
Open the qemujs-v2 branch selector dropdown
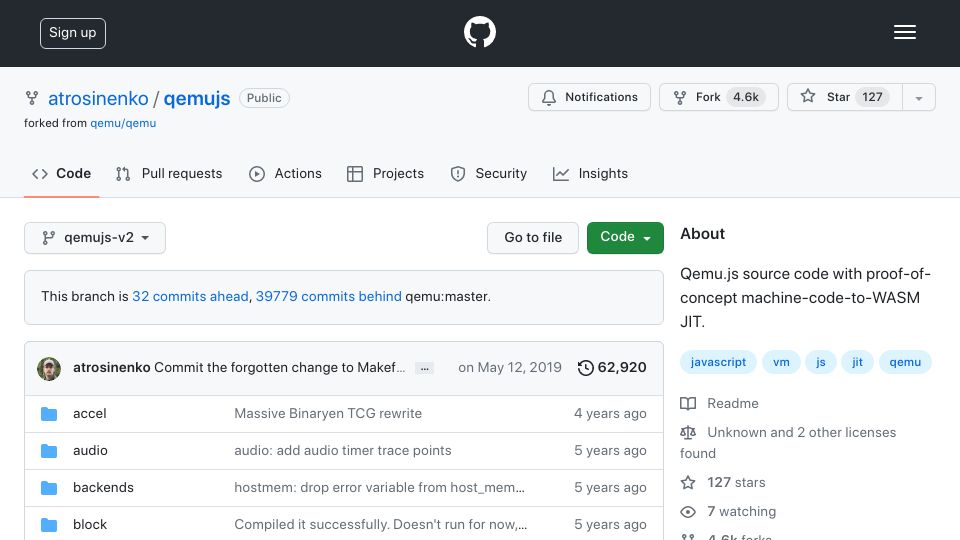[x=95, y=238]
